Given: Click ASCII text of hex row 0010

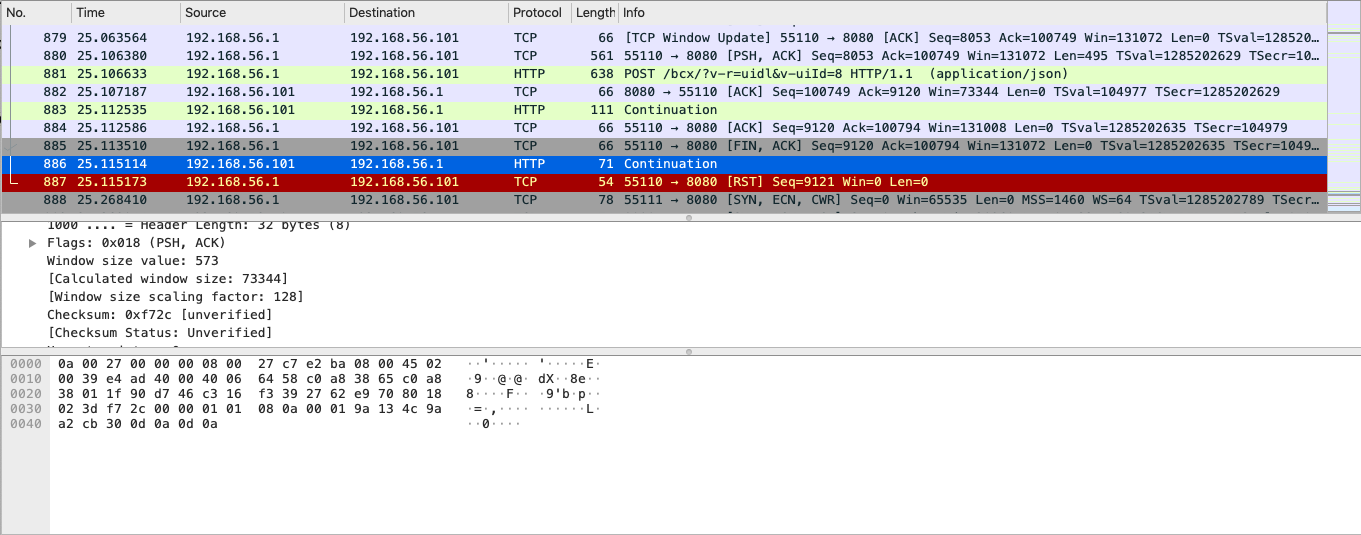Looking at the screenshot, I should 532,379.
